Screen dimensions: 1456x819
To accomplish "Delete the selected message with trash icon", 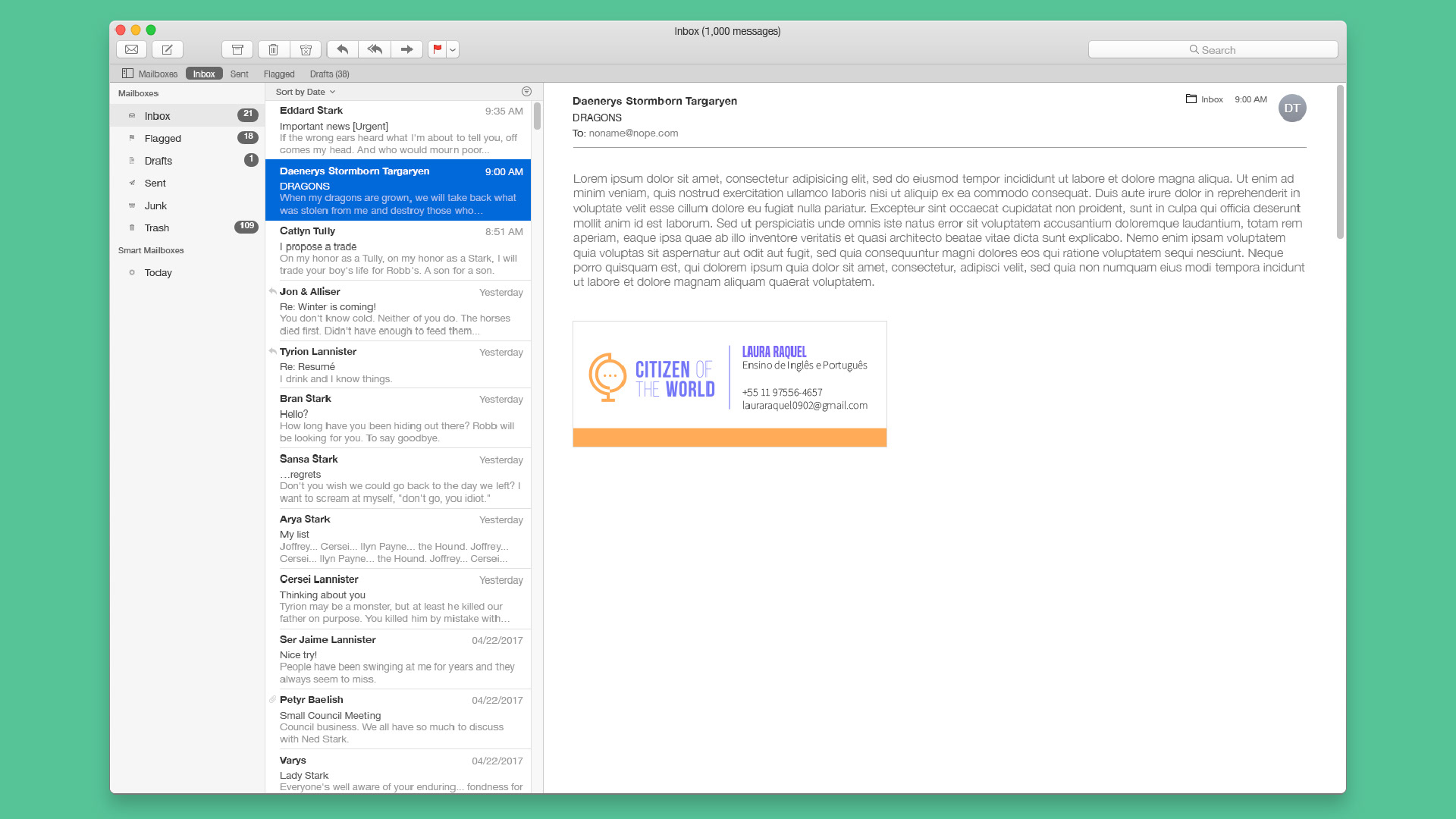I will click(x=273, y=49).
